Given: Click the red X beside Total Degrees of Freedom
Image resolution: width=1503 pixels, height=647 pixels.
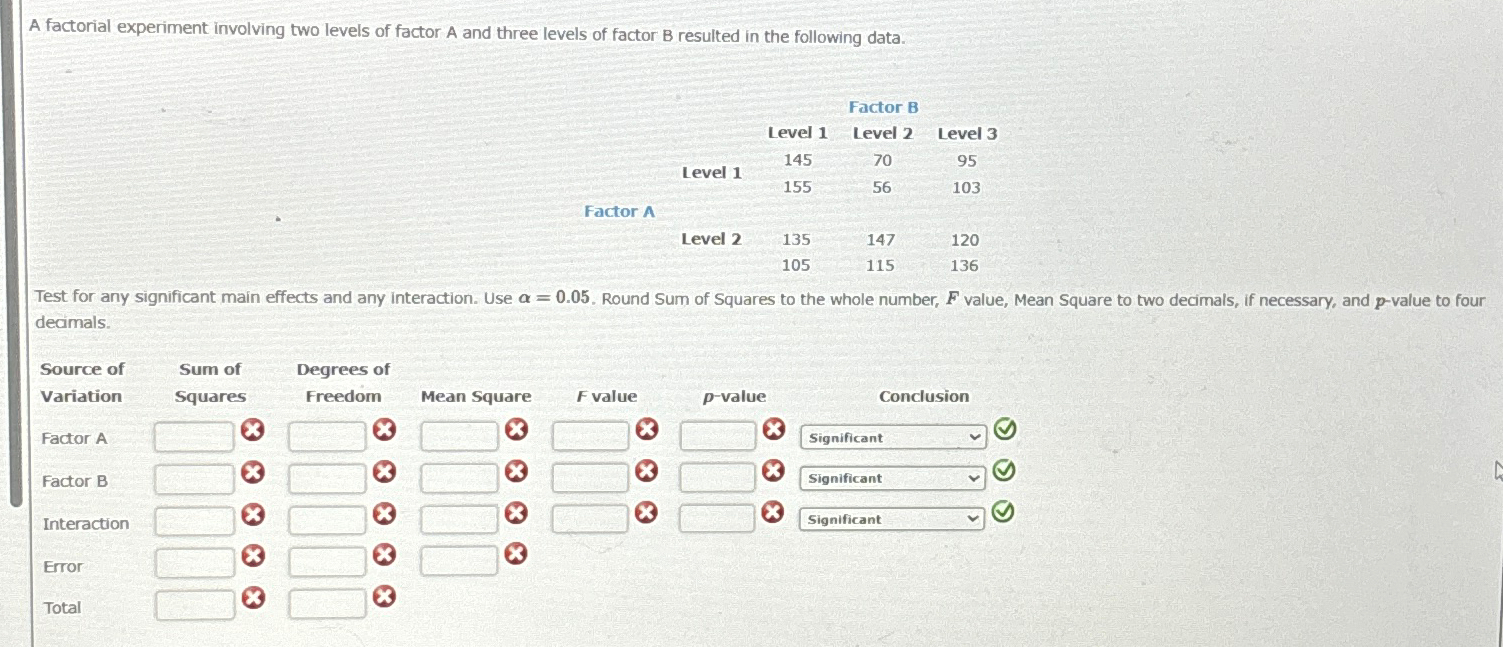Looking at the screenshot, I should (x=386, y=597).
